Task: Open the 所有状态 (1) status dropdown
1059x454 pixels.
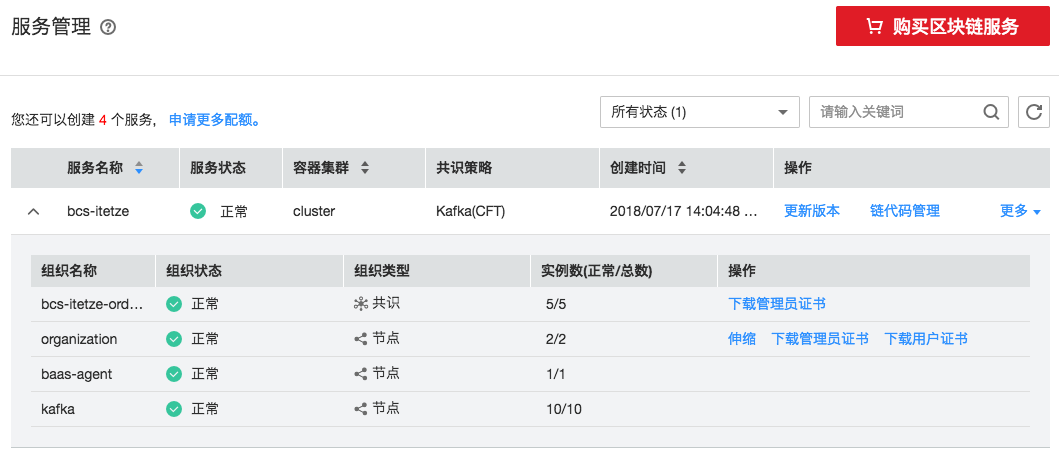Action: [699, 112]
